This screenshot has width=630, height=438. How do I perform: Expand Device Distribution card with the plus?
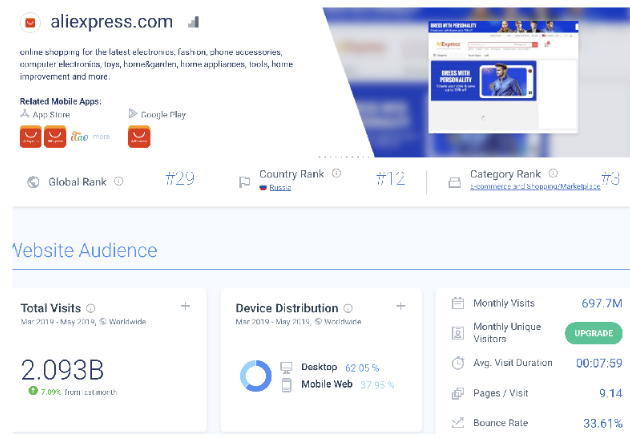click(x=401, y=306)
